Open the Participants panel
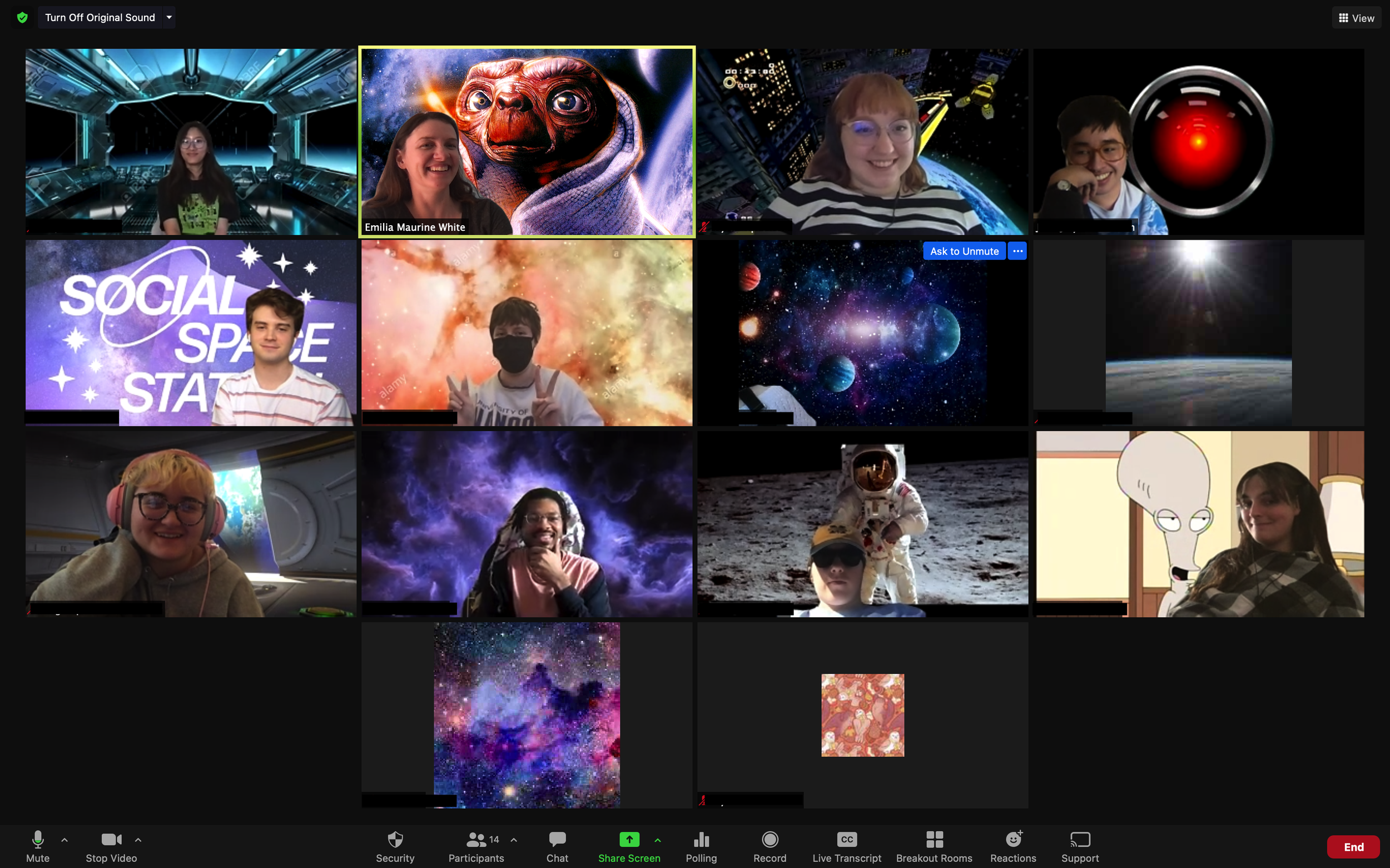The height and width of the screenshot is (868, 1390). pos(476,846)
